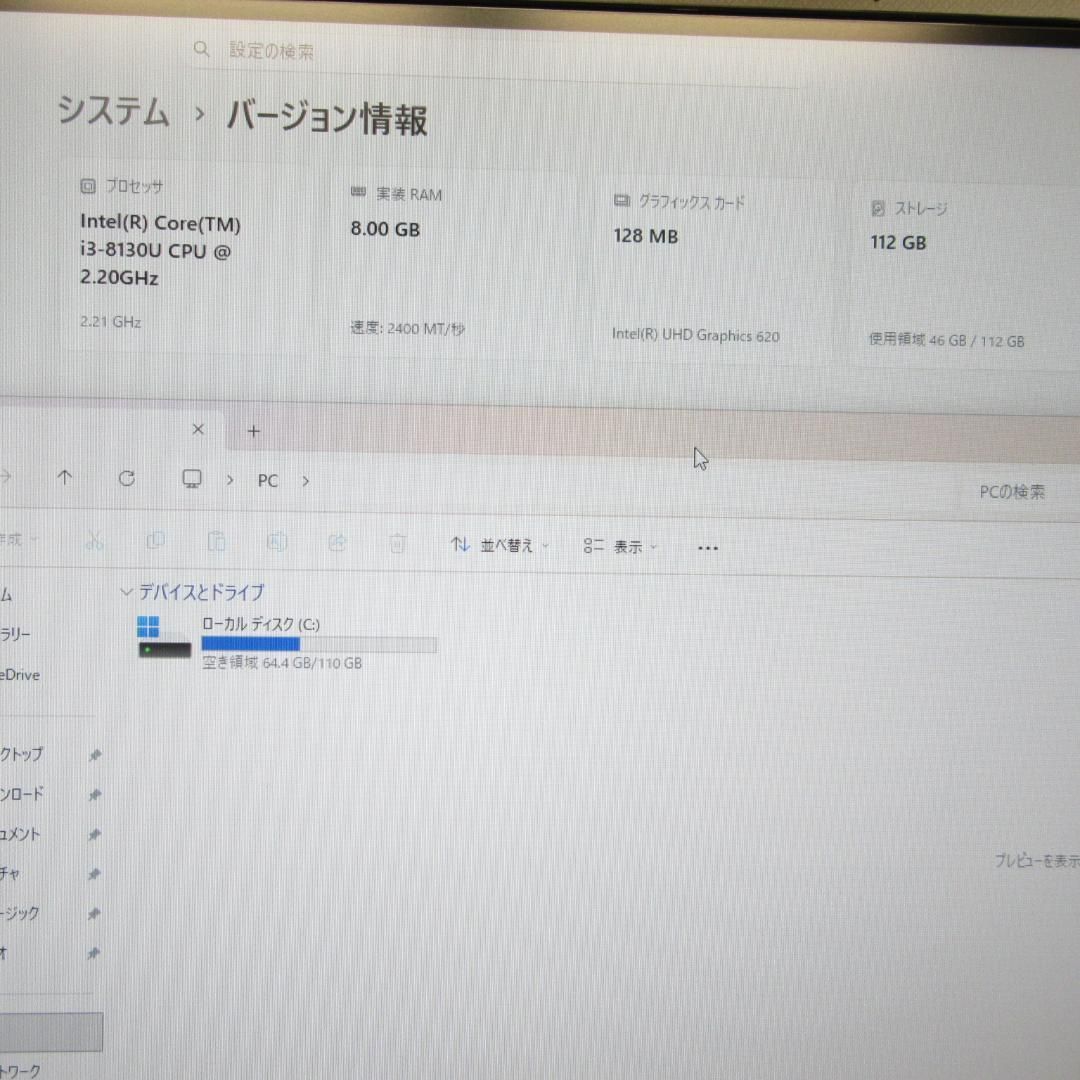Click the Share toolbar icon
The height and width of the screenshot is (1080, 1080).
(337, 543)
